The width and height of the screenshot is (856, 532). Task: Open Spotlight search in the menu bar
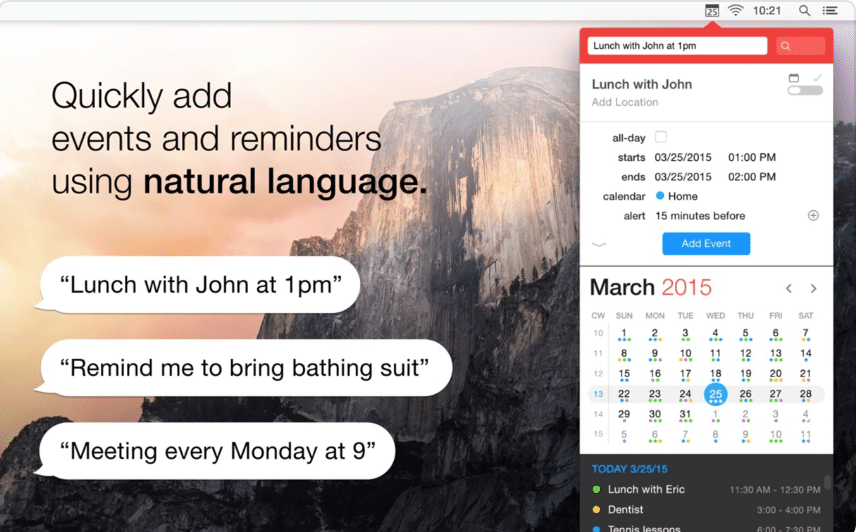point(804,10)
